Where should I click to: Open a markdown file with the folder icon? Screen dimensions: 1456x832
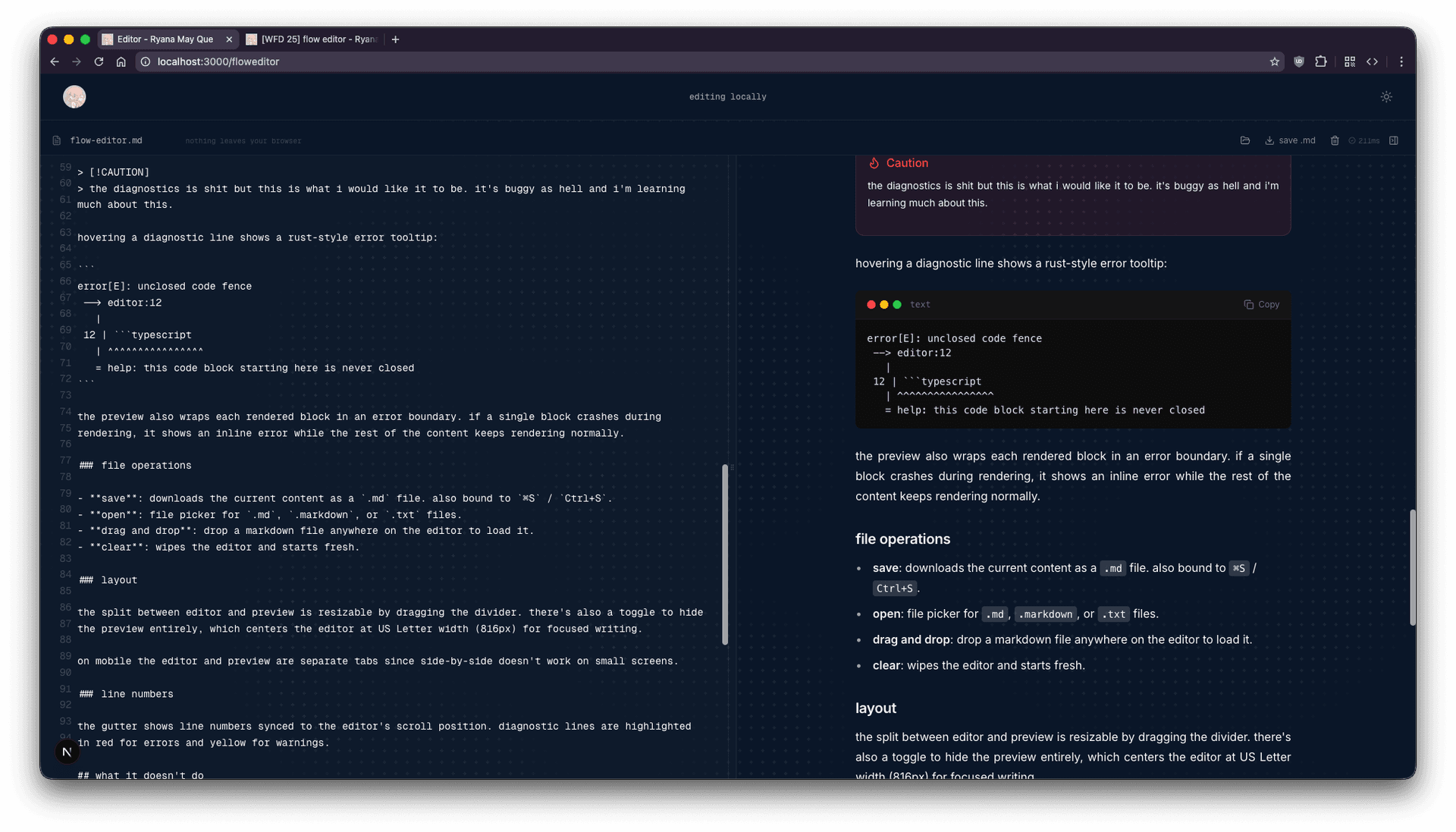pyautogui.click(x=1244, y=140)
